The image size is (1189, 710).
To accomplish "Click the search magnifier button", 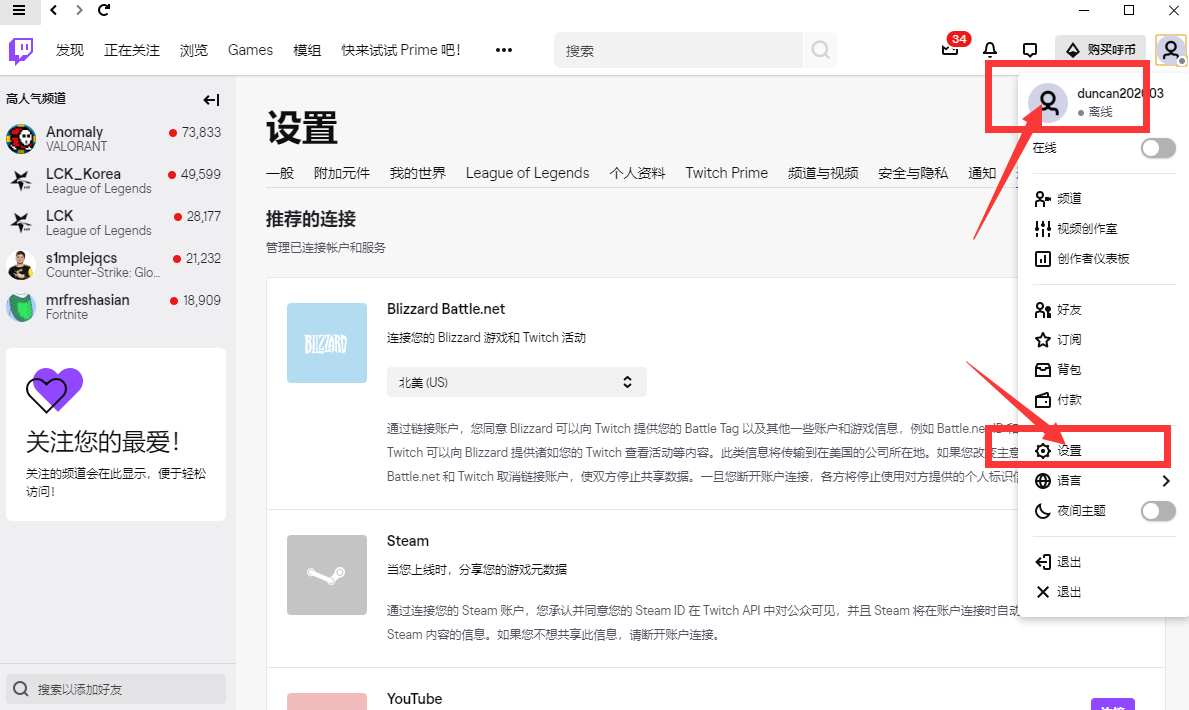I will [x=820, y=50].
